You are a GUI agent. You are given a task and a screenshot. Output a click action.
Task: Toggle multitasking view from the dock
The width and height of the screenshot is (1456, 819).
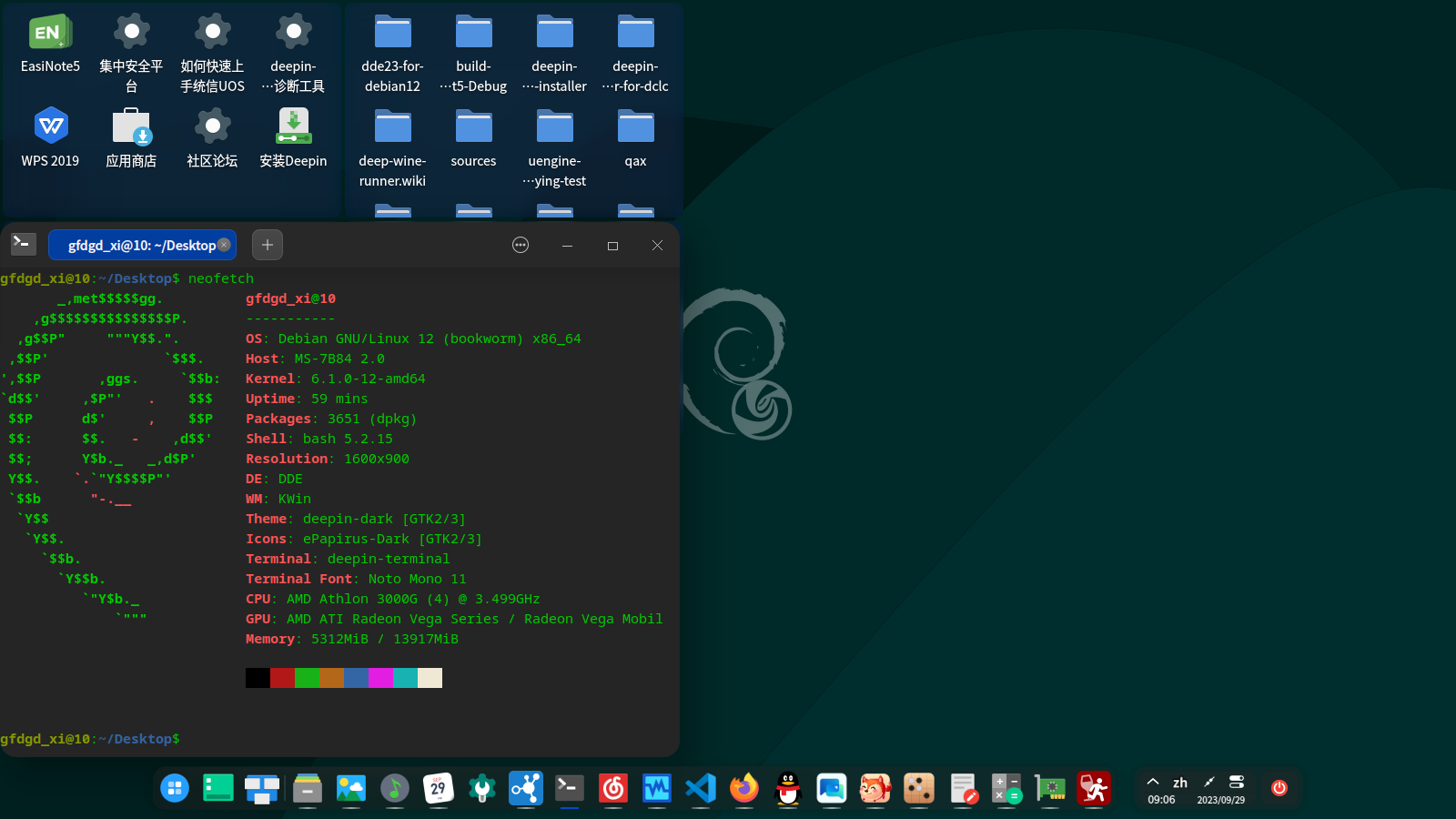point(262,788)
